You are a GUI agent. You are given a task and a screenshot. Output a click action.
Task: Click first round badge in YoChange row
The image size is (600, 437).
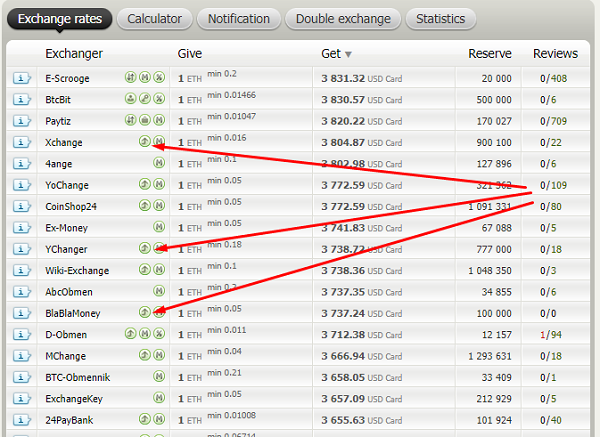click(145, 184)
